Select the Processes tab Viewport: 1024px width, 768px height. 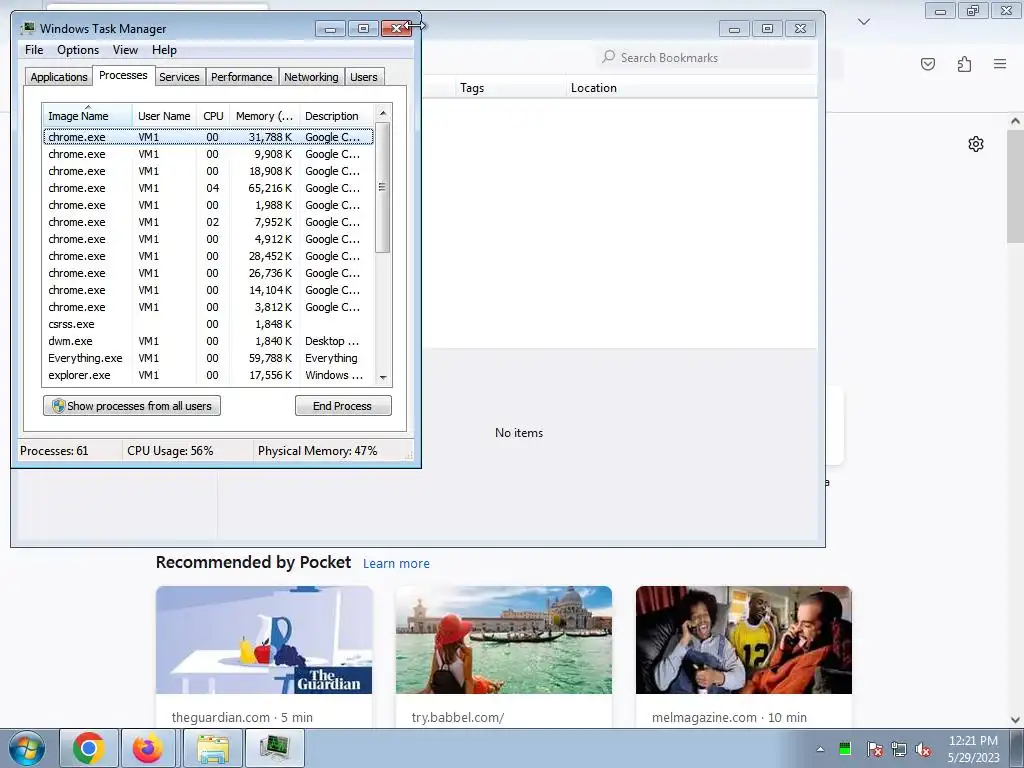pos(123,75)
